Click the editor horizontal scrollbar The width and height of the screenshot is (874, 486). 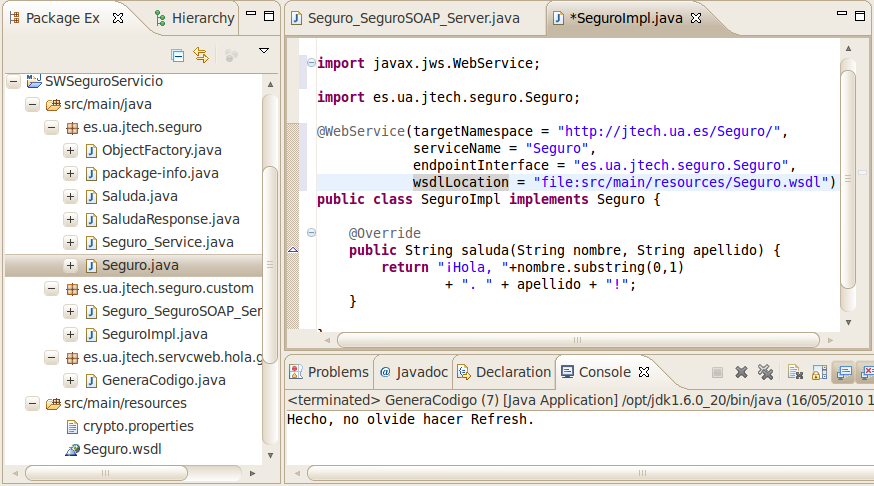pos(578,340)
